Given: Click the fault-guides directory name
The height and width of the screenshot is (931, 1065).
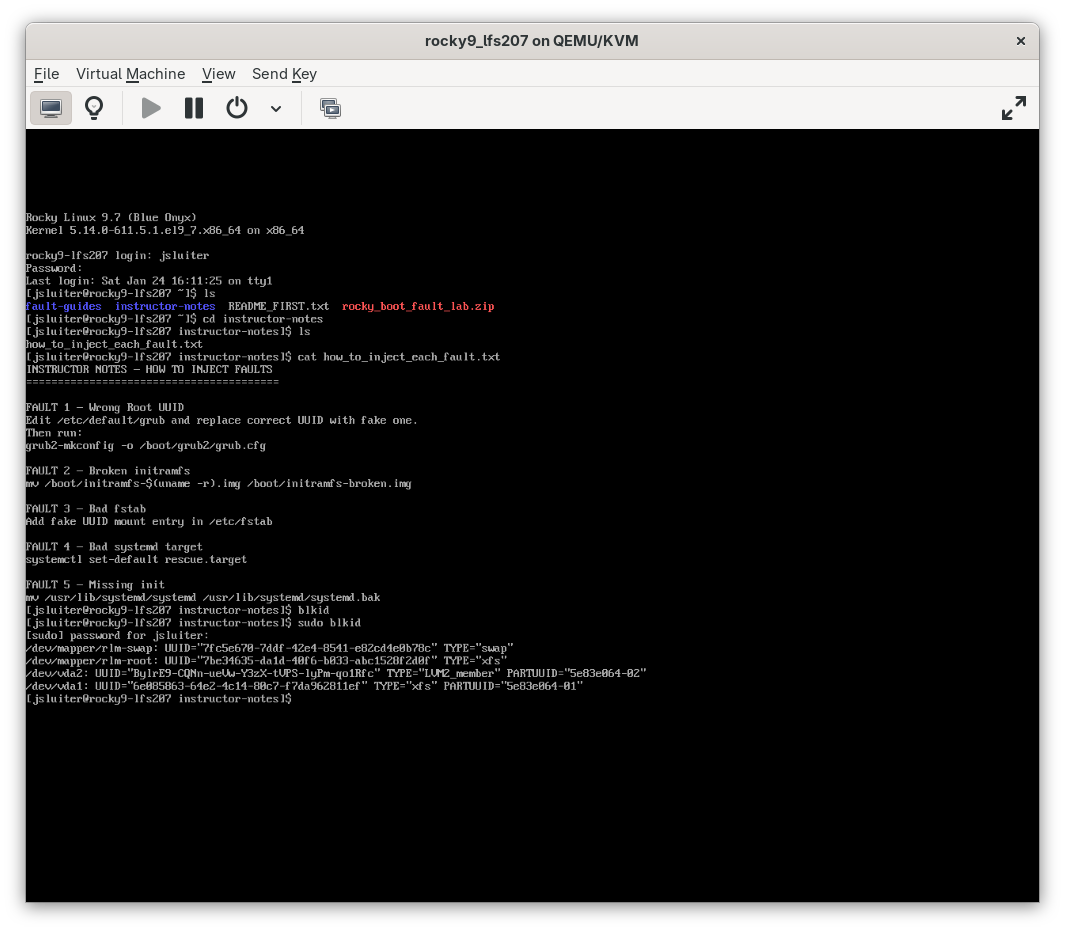Looking at the screenshot, I should [63, 306].
